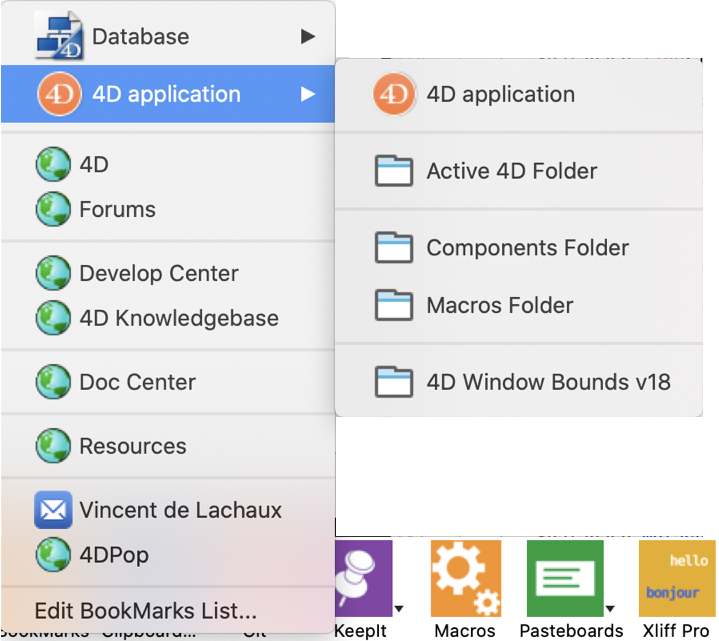This screenshot has height=641, width=719.
Task: Expand the Database submenu arrow
Action: (x=308, y=36)
